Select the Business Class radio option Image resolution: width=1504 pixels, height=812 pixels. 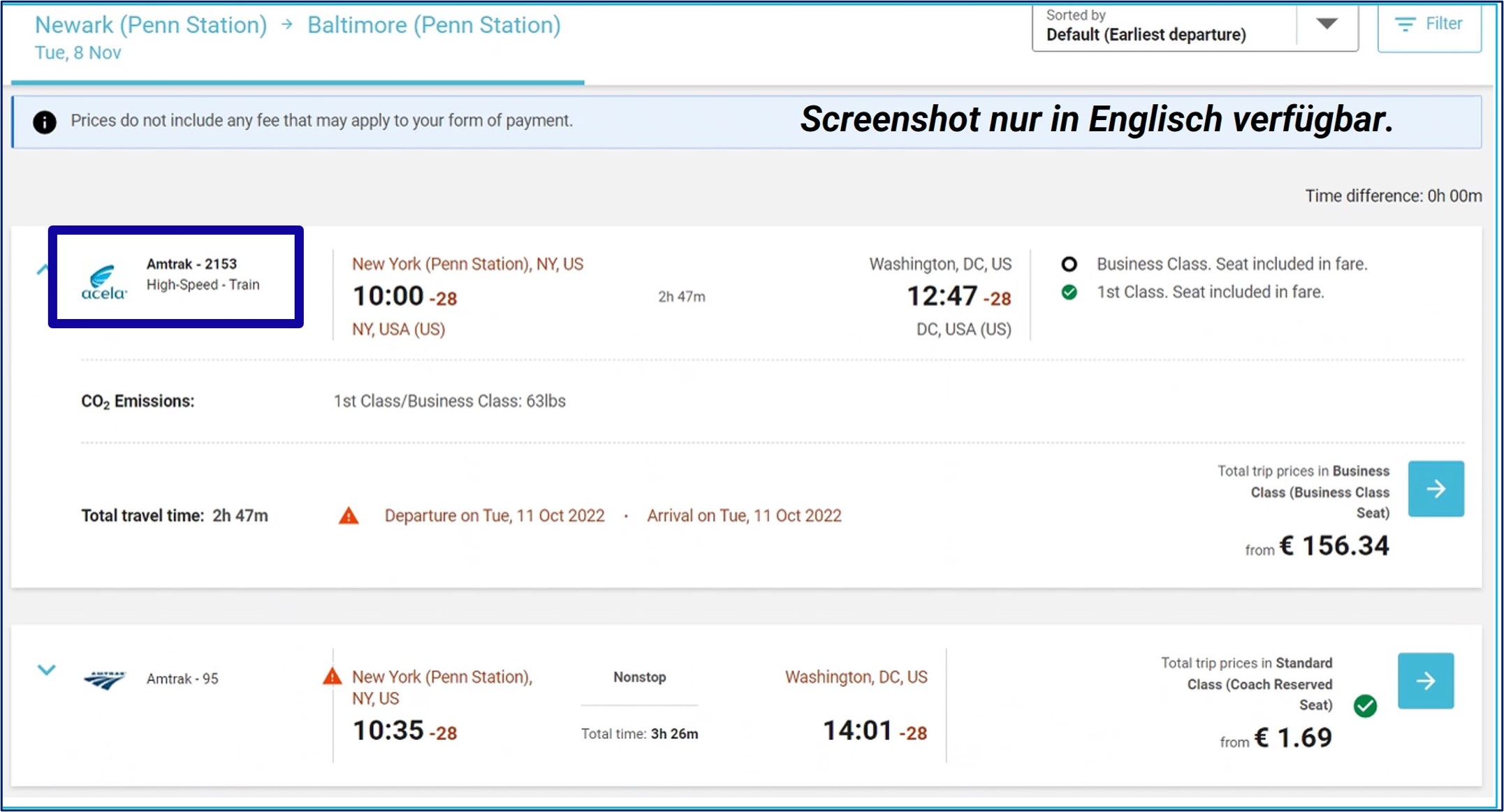[x=1069, y=265]
